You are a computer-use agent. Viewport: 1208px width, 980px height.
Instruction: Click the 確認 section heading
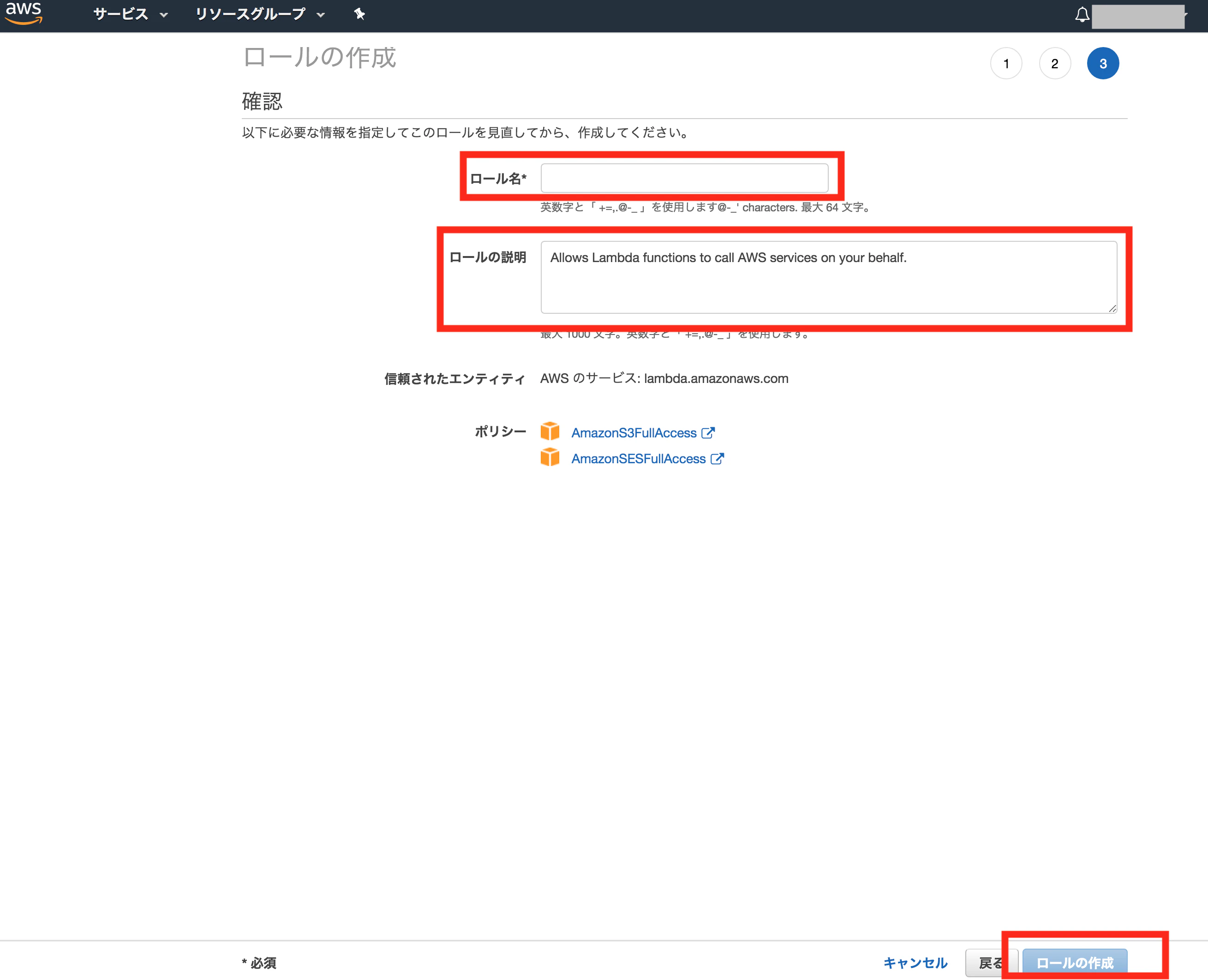pos(262,102)
